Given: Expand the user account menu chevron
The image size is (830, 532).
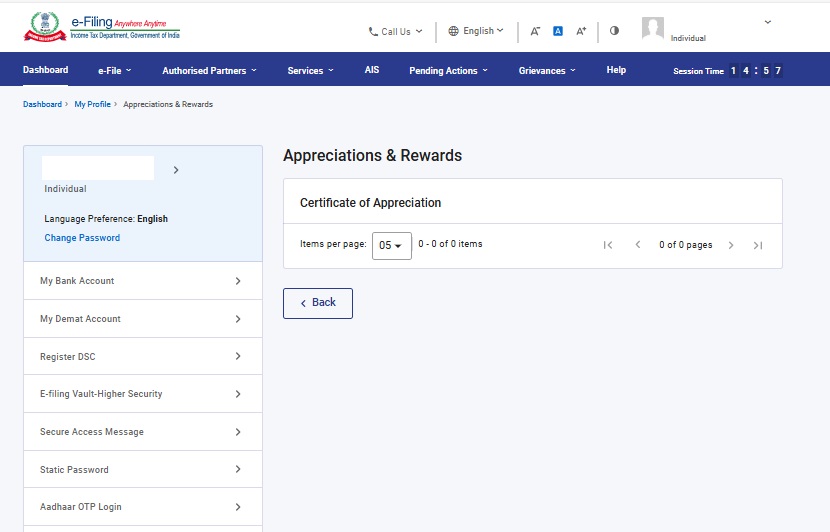Looking at the screenshot, I should pyautogui.click(x=768, y=22).
